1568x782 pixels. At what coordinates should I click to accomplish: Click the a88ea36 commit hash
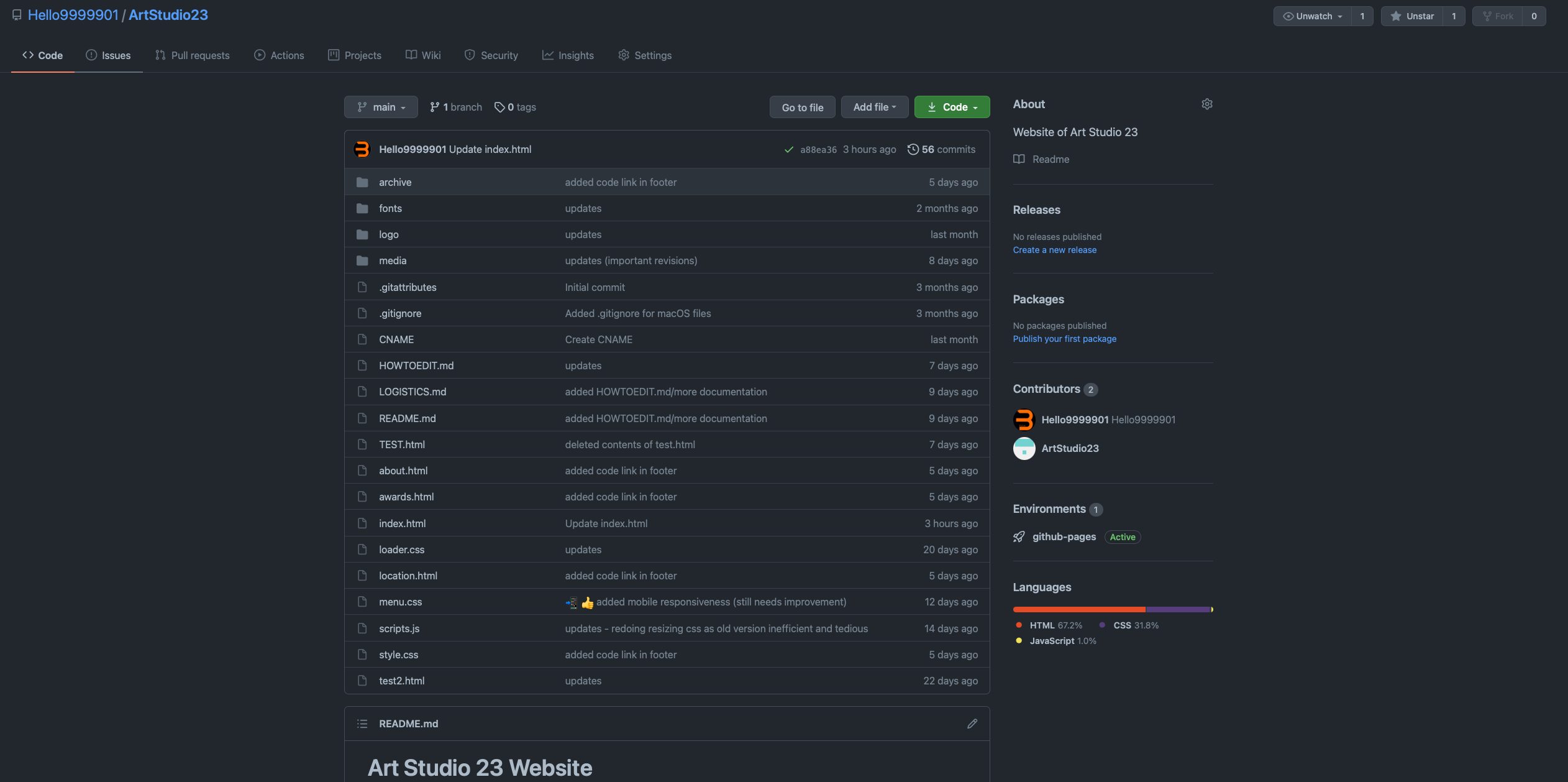(x=818, y=149)
